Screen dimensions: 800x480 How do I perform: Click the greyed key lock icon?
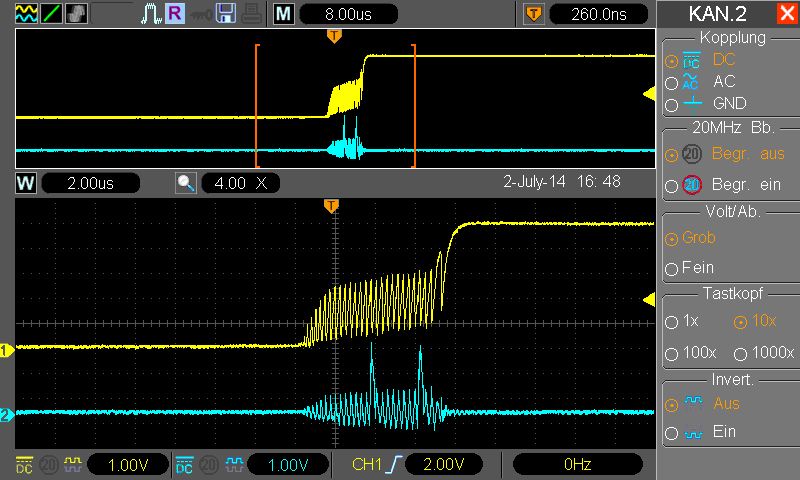201,14
